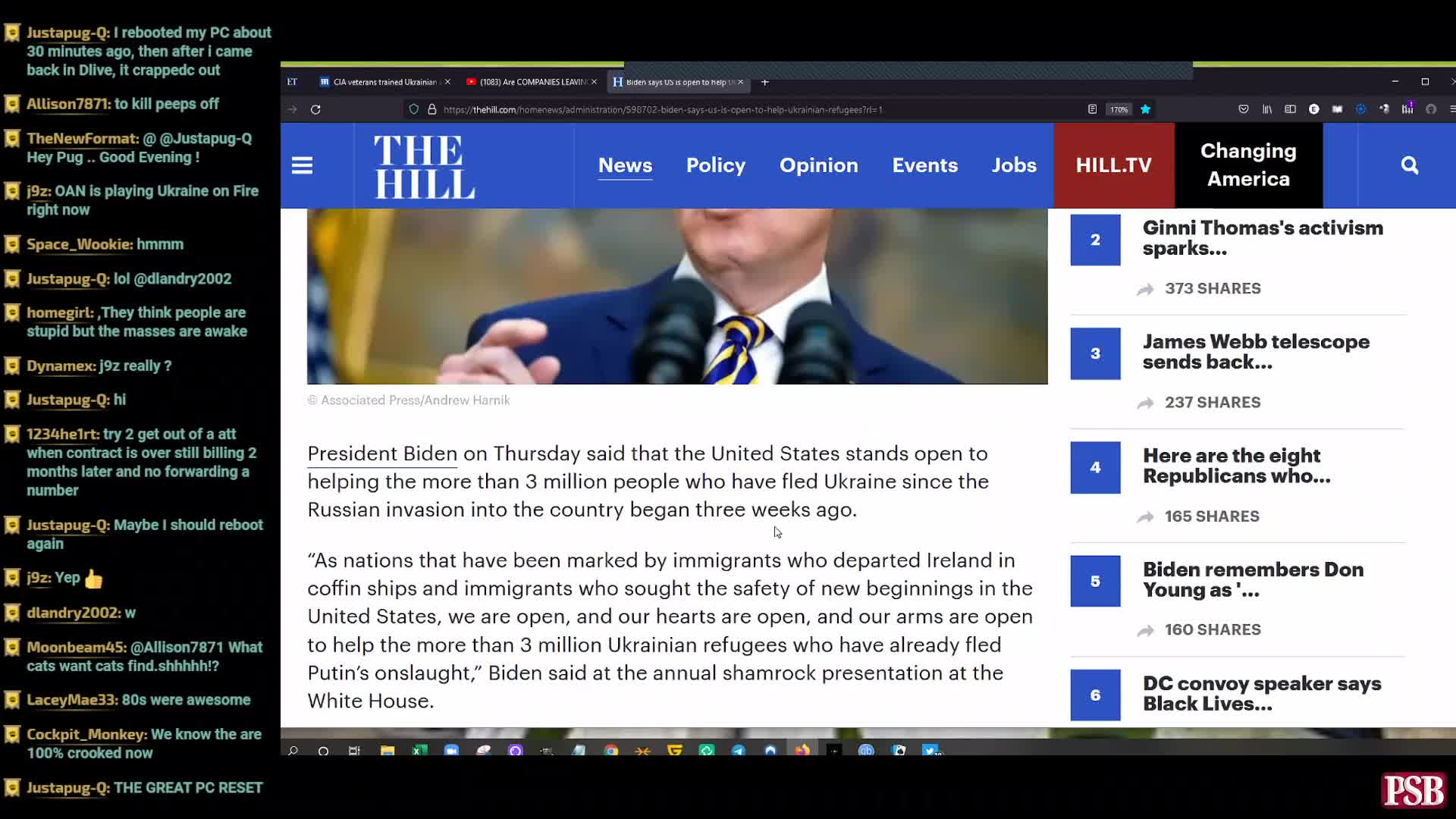Image resolution: width=1456 pixels, height=819 pixels.
Task: Open the Ginni Thomas's activism article
Action: pyautogui.click(x=1263, y=237)
